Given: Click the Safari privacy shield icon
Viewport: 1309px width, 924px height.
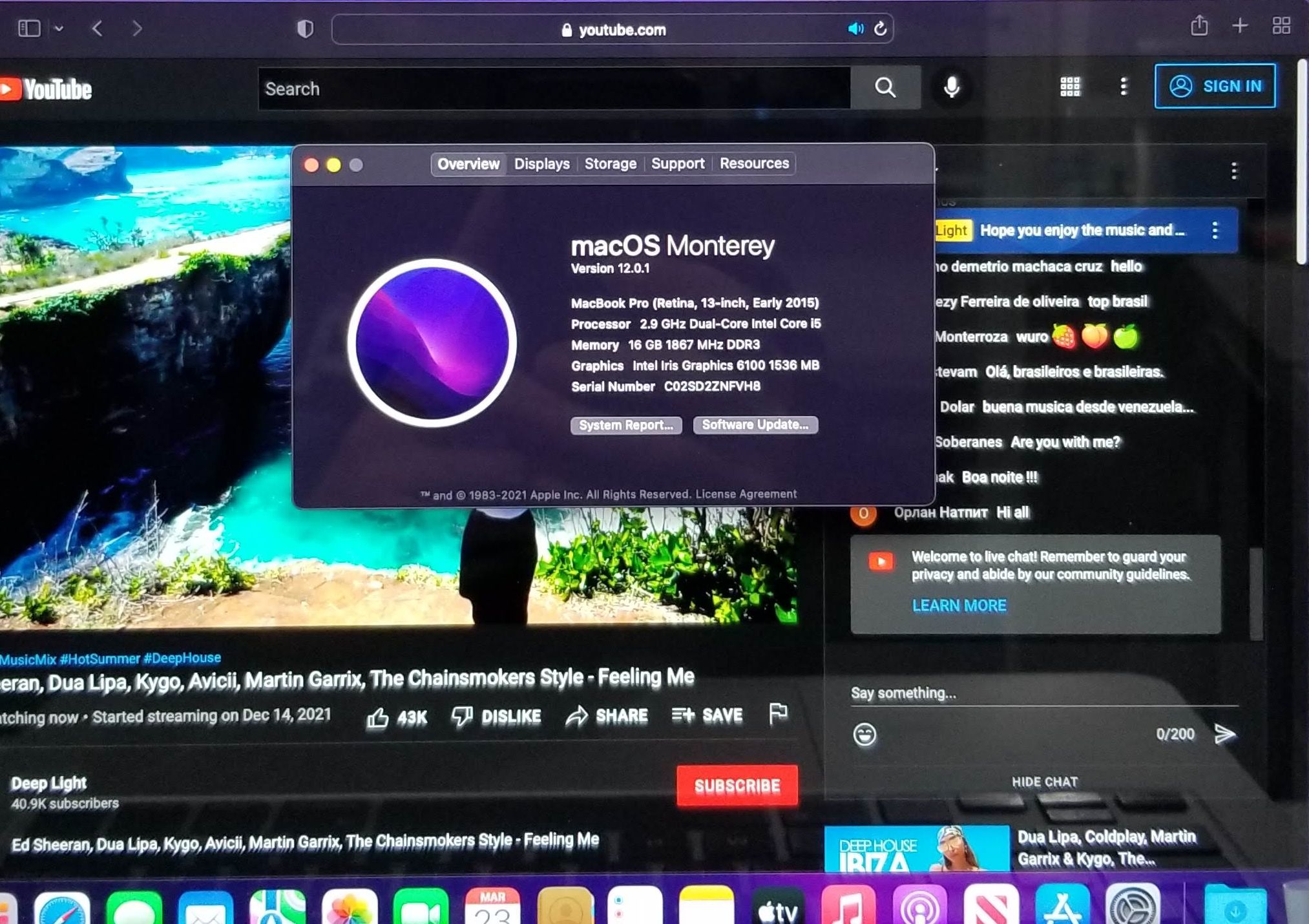Looking at the screenshot, I should [305, 29].
